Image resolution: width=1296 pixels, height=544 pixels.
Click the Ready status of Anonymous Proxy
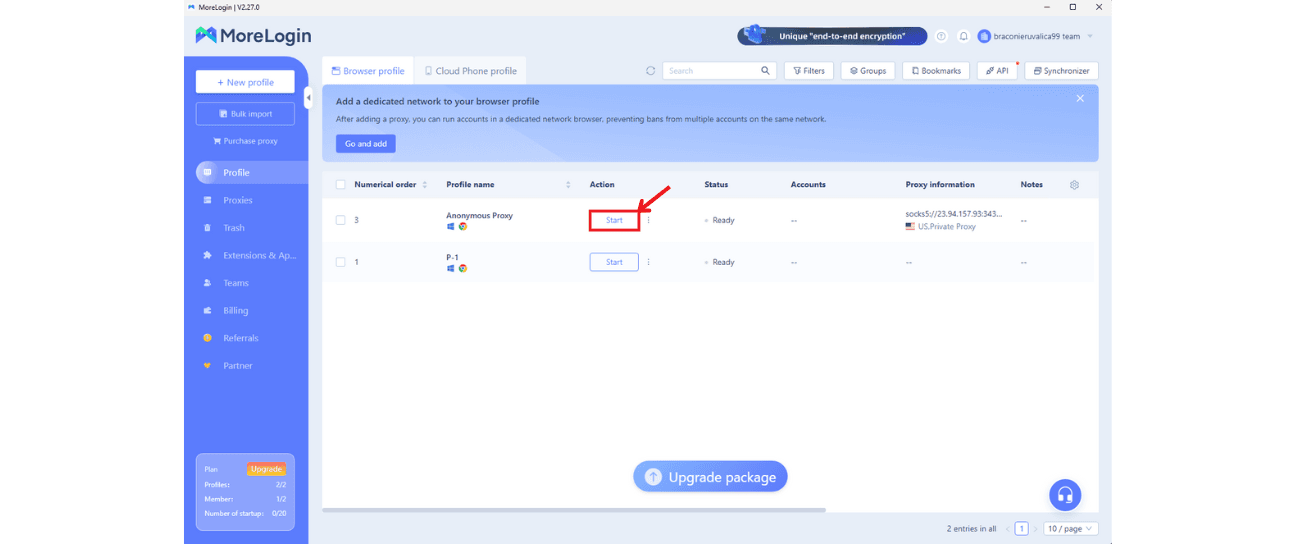pyautogui.click(x=723, y=220)
